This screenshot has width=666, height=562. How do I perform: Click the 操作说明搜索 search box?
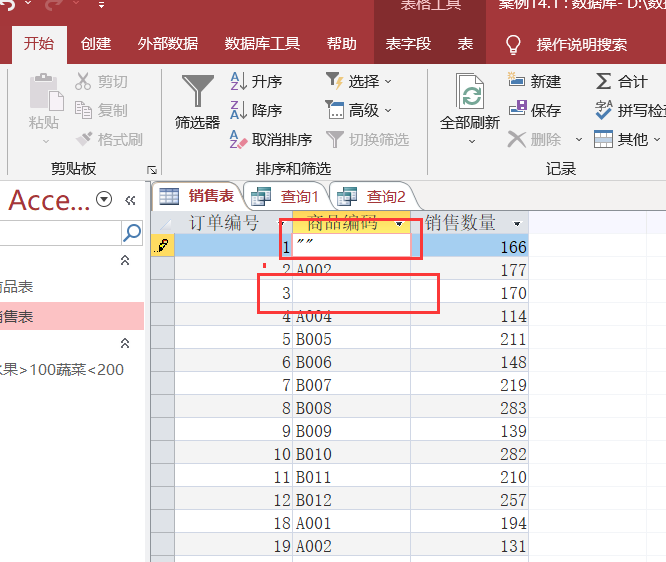pos(582,44)
